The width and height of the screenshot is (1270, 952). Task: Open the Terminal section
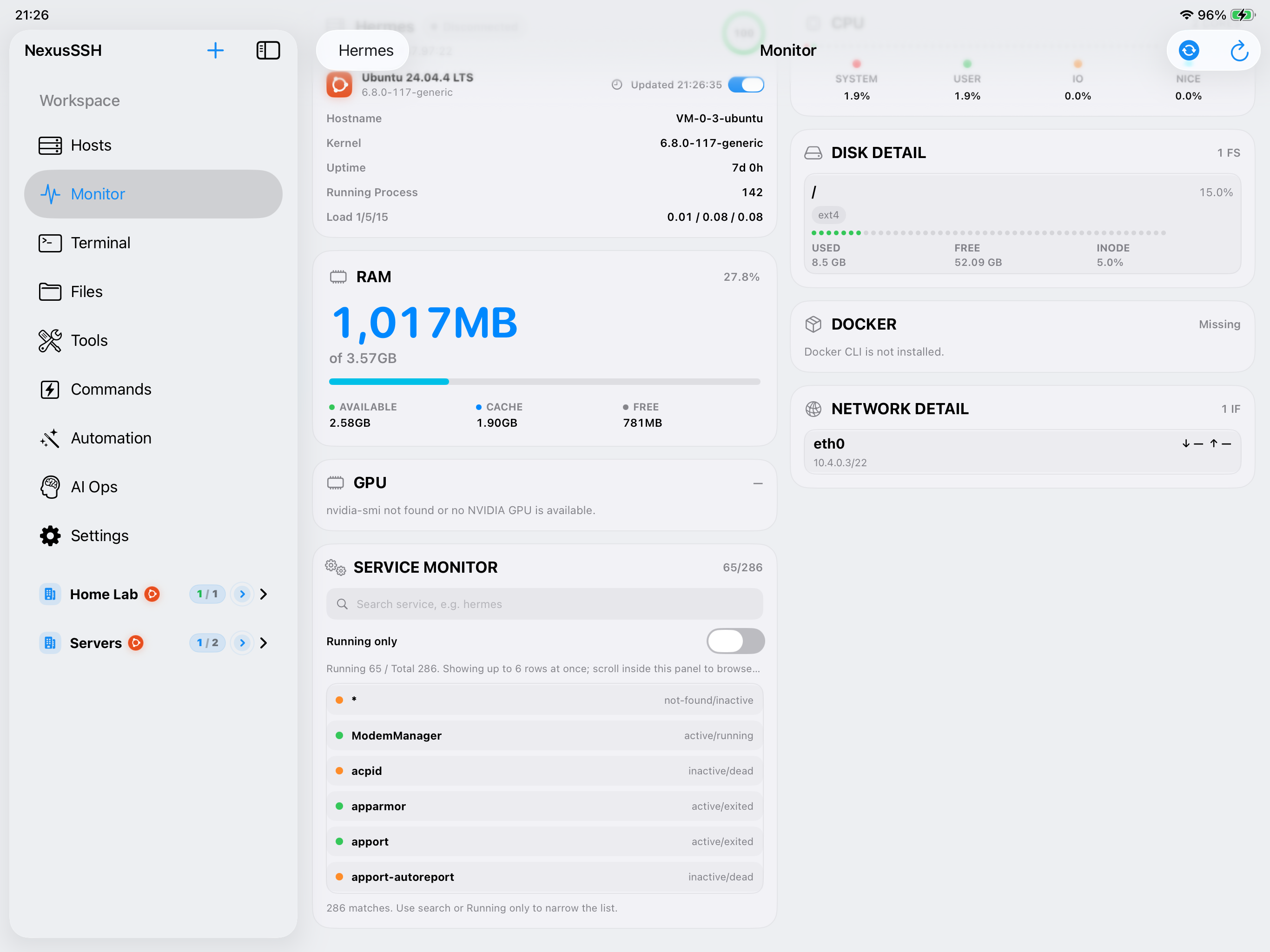point(153,243)
